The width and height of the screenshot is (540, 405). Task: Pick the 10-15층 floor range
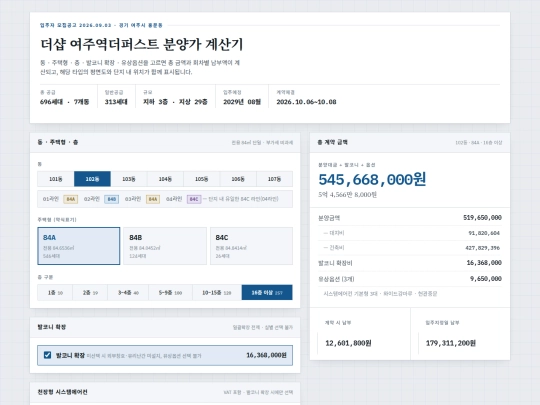(217, 293)
